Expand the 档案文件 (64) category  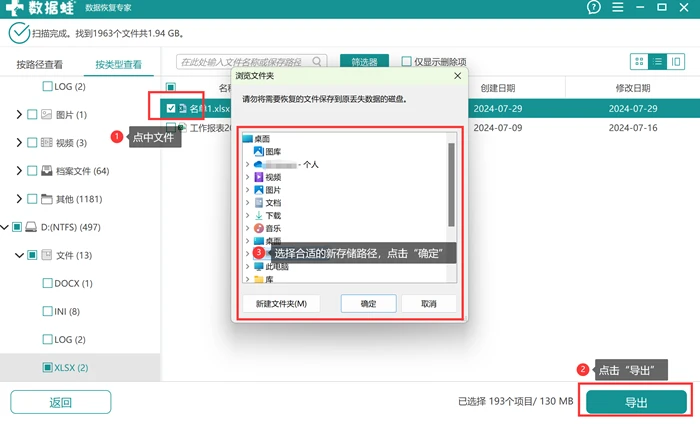19,171
